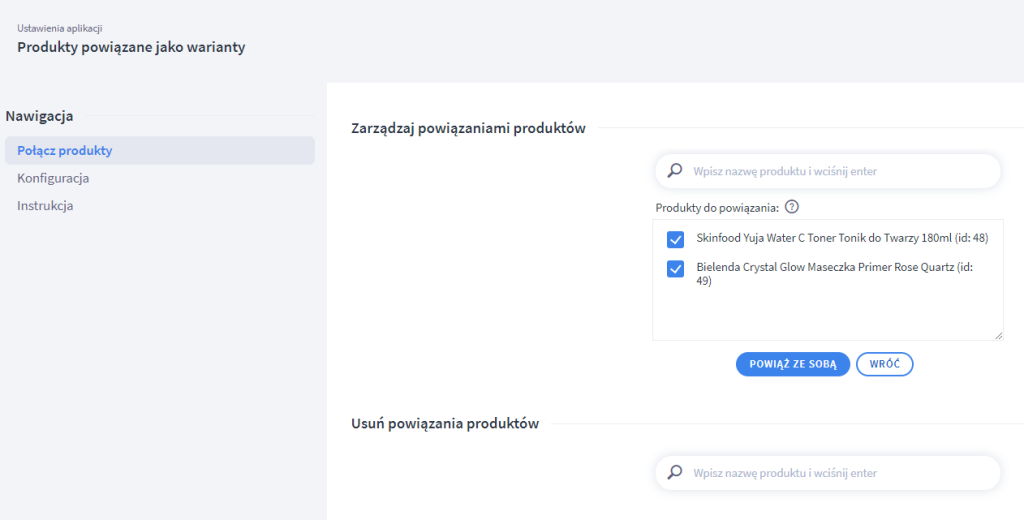1024x520 pixels.
Task: Click the WRÓĆ button
Action: [884, 364]
